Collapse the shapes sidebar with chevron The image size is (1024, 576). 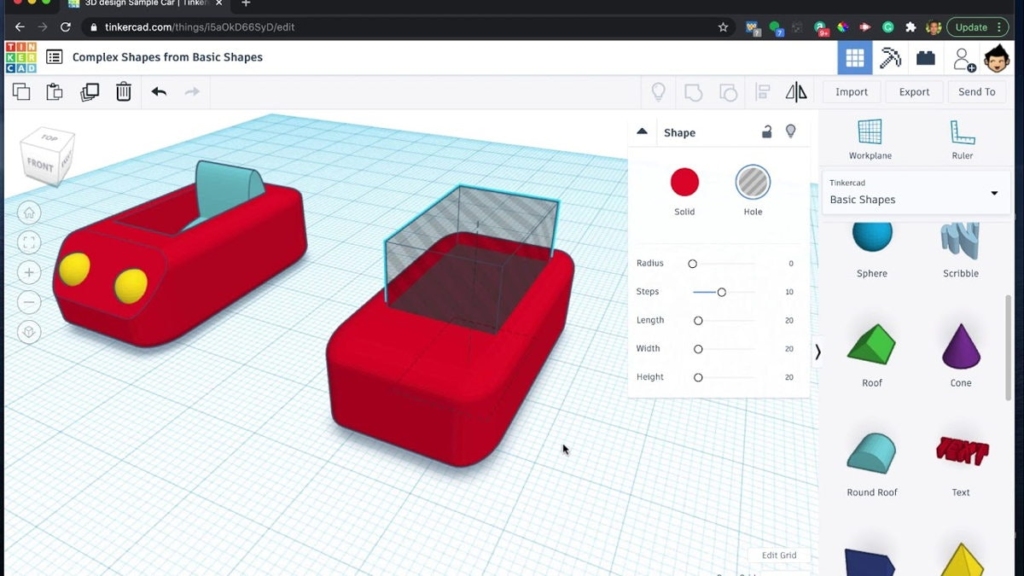pos(818,352)
